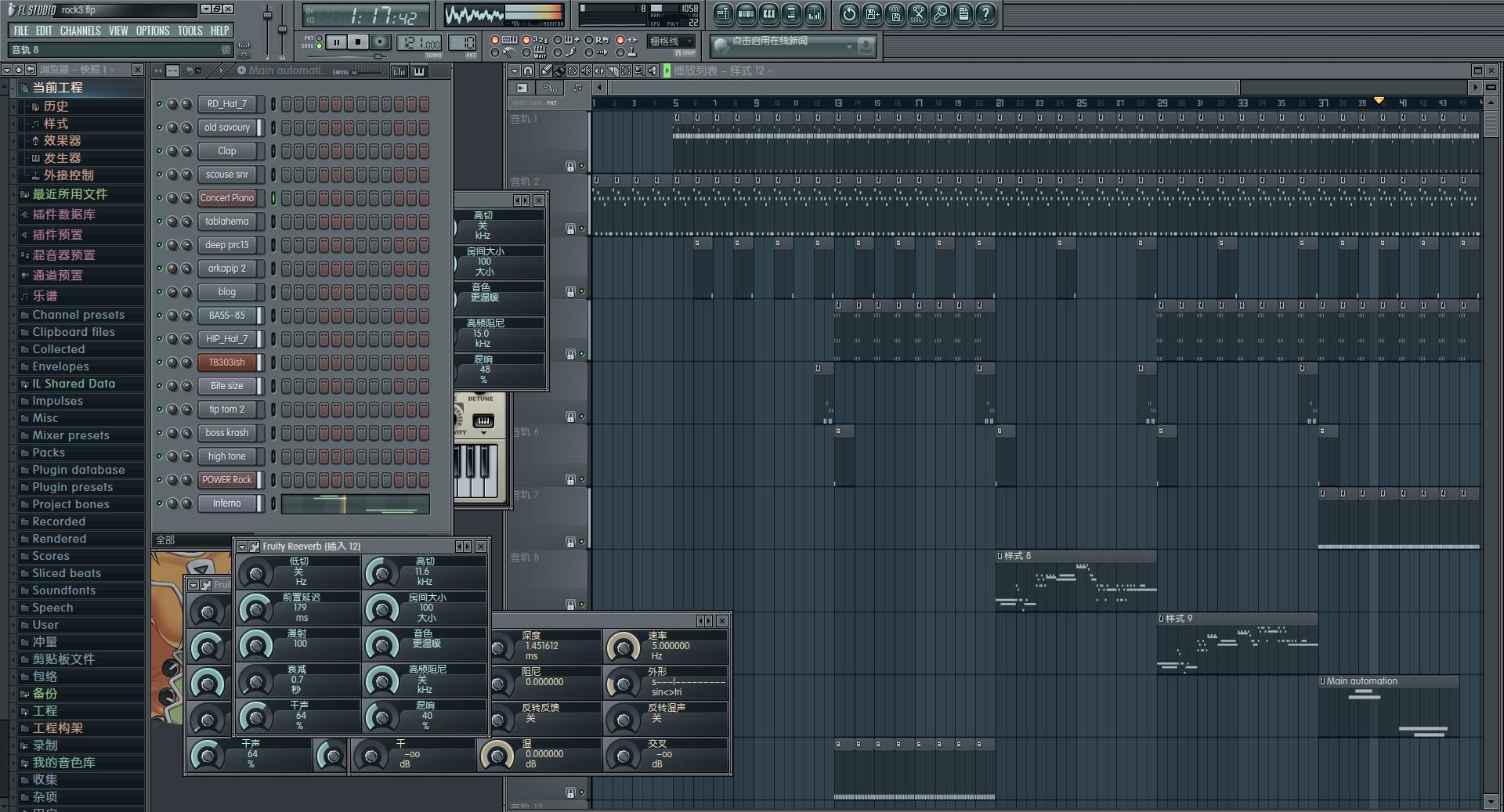Open the channel filter dropdown below sequencer
The height and width of the screenshot is (812, 1504).
point(192,540)
